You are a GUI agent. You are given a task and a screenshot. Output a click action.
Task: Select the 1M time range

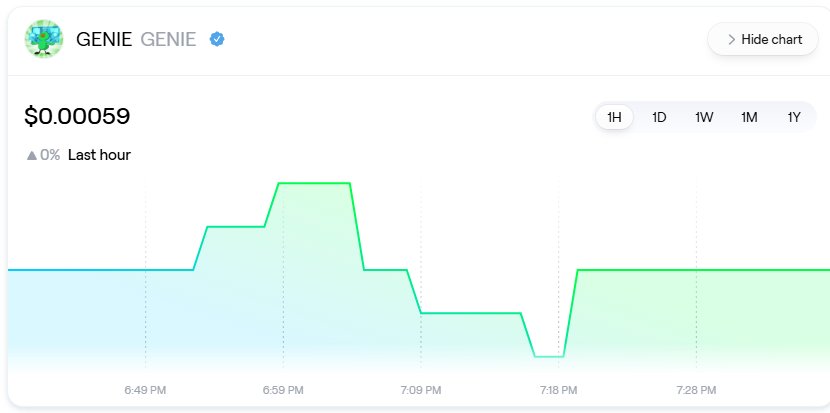pos(749,117)
